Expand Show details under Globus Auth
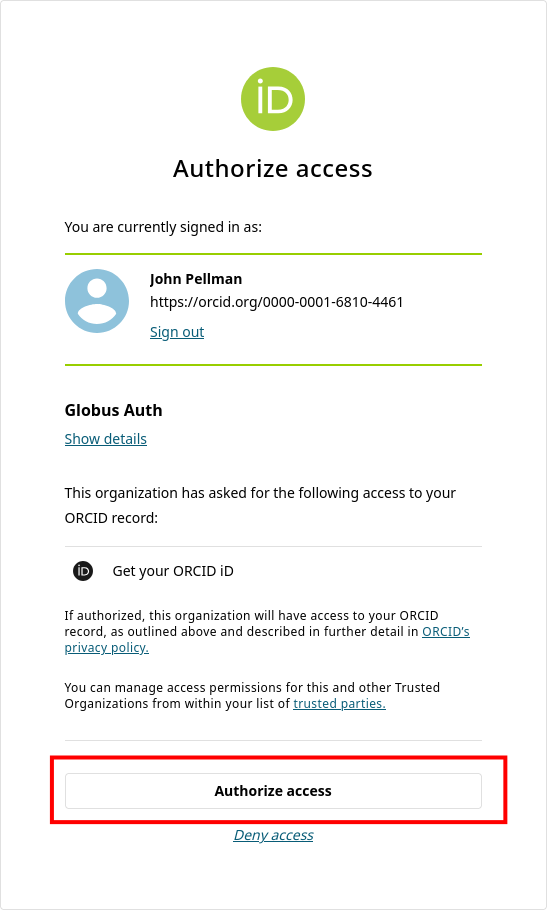This screenshot has width=547, height=910. 106,439
